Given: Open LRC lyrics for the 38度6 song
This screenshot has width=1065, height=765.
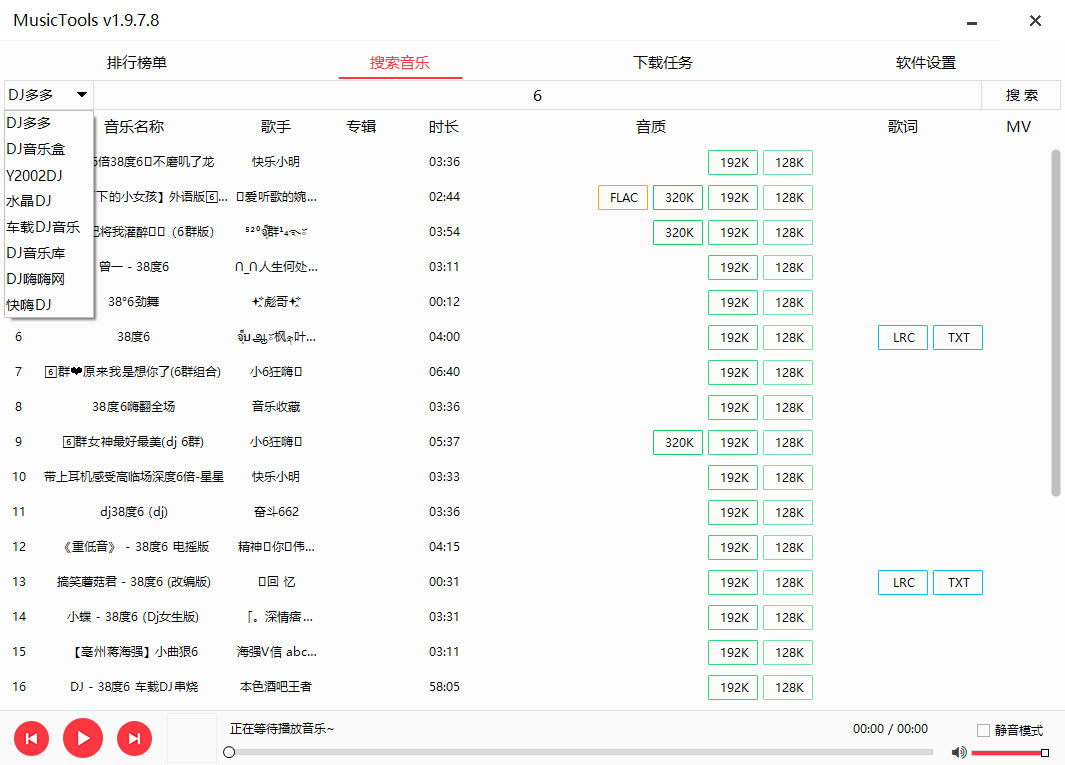Looking at the screenshot, I should [902, 337].
